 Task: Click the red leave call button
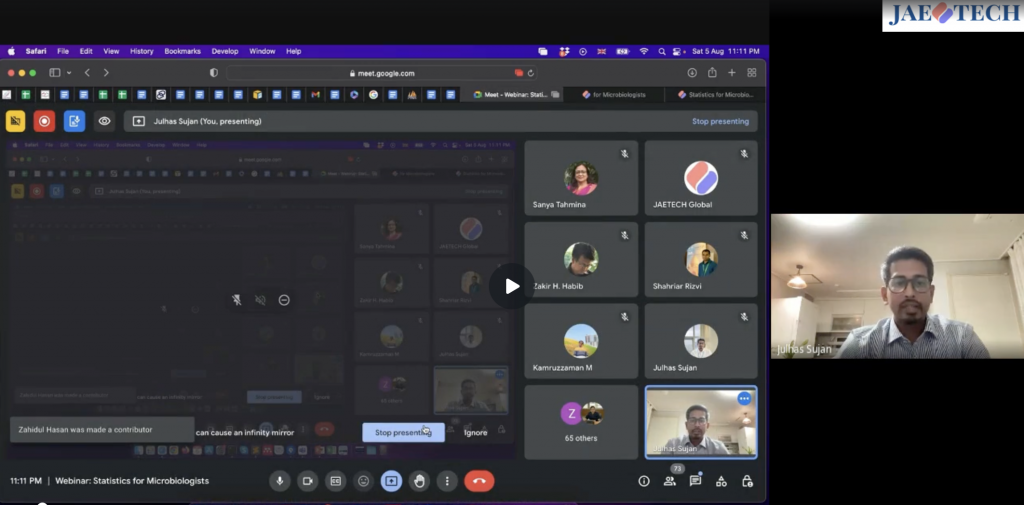tap(479, 481)
